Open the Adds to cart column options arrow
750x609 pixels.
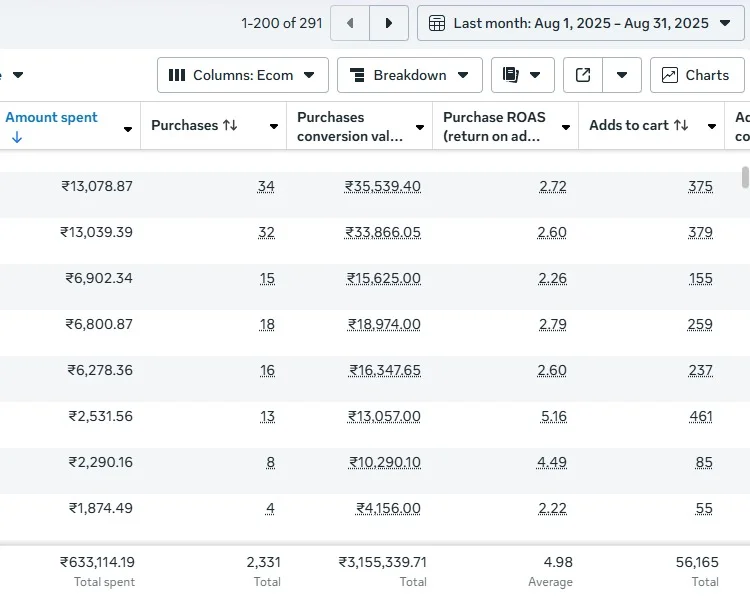pyautogui.click(x=712, y=127)
